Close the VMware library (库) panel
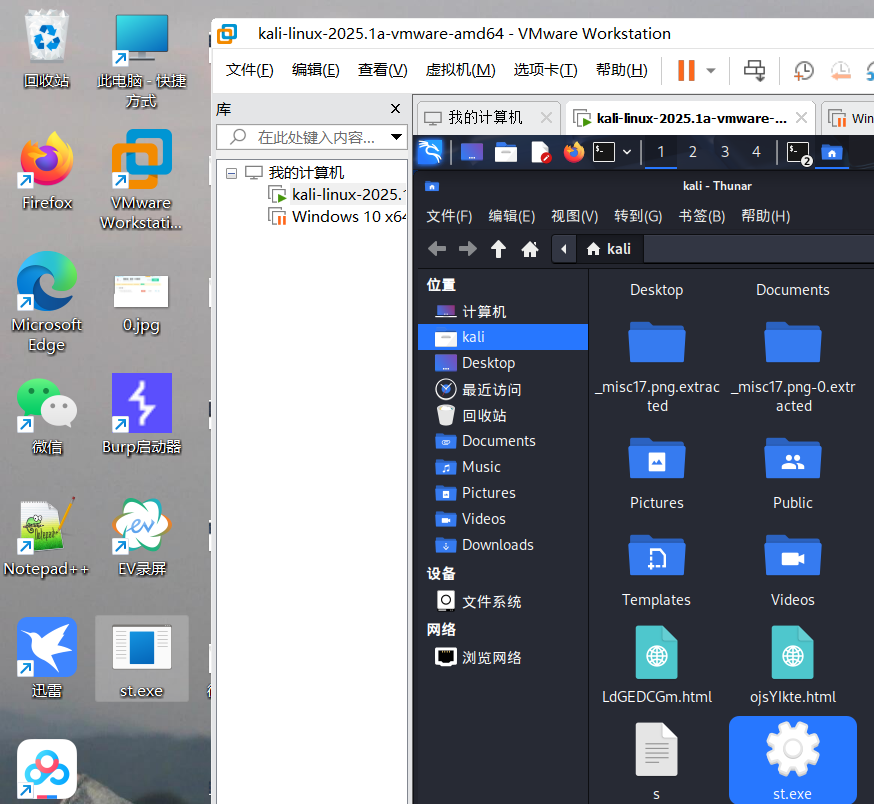 [x=395, y=109]
